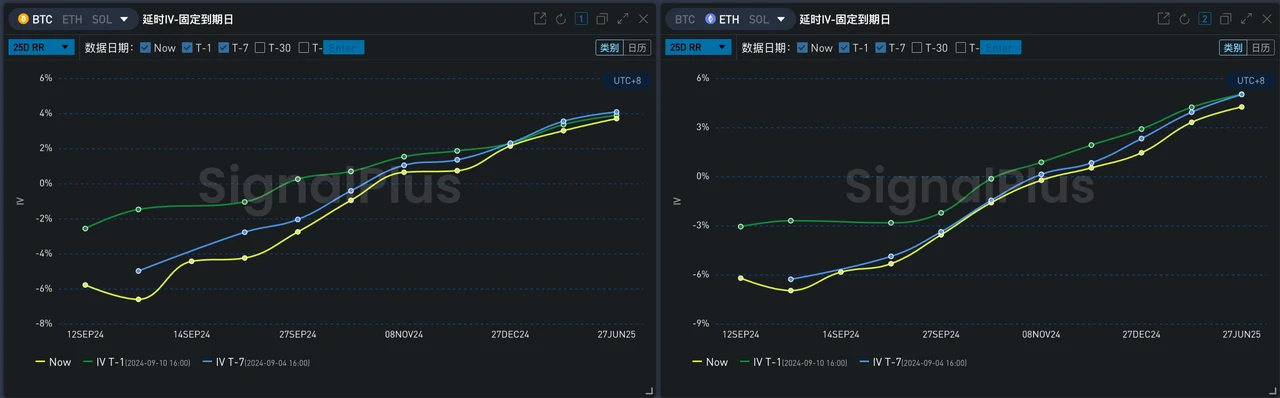Click UTC+8 timezone label in BTC chart
Viewport: 1280px width, 398px height.
pyautogui.click(x=627, y=81)
